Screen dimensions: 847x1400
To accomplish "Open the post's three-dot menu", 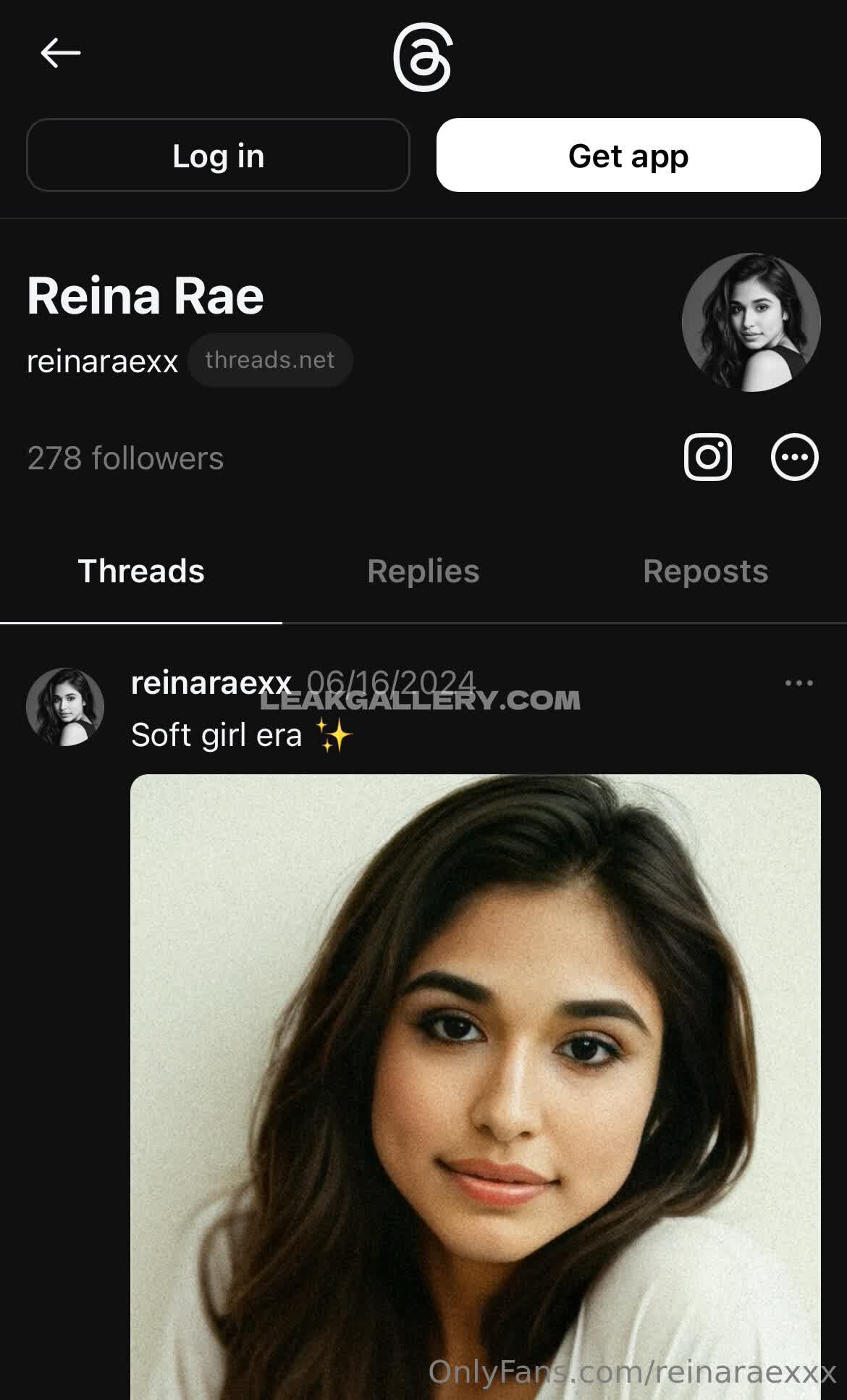I will coord(798,683).
